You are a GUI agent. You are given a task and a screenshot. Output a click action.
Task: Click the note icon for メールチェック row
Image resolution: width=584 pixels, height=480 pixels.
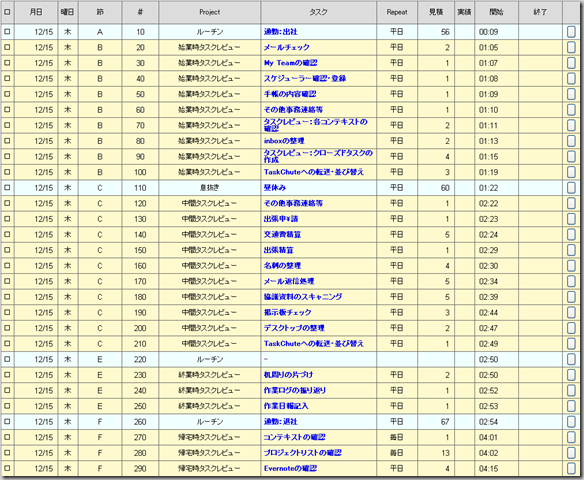tap(571, 48)
